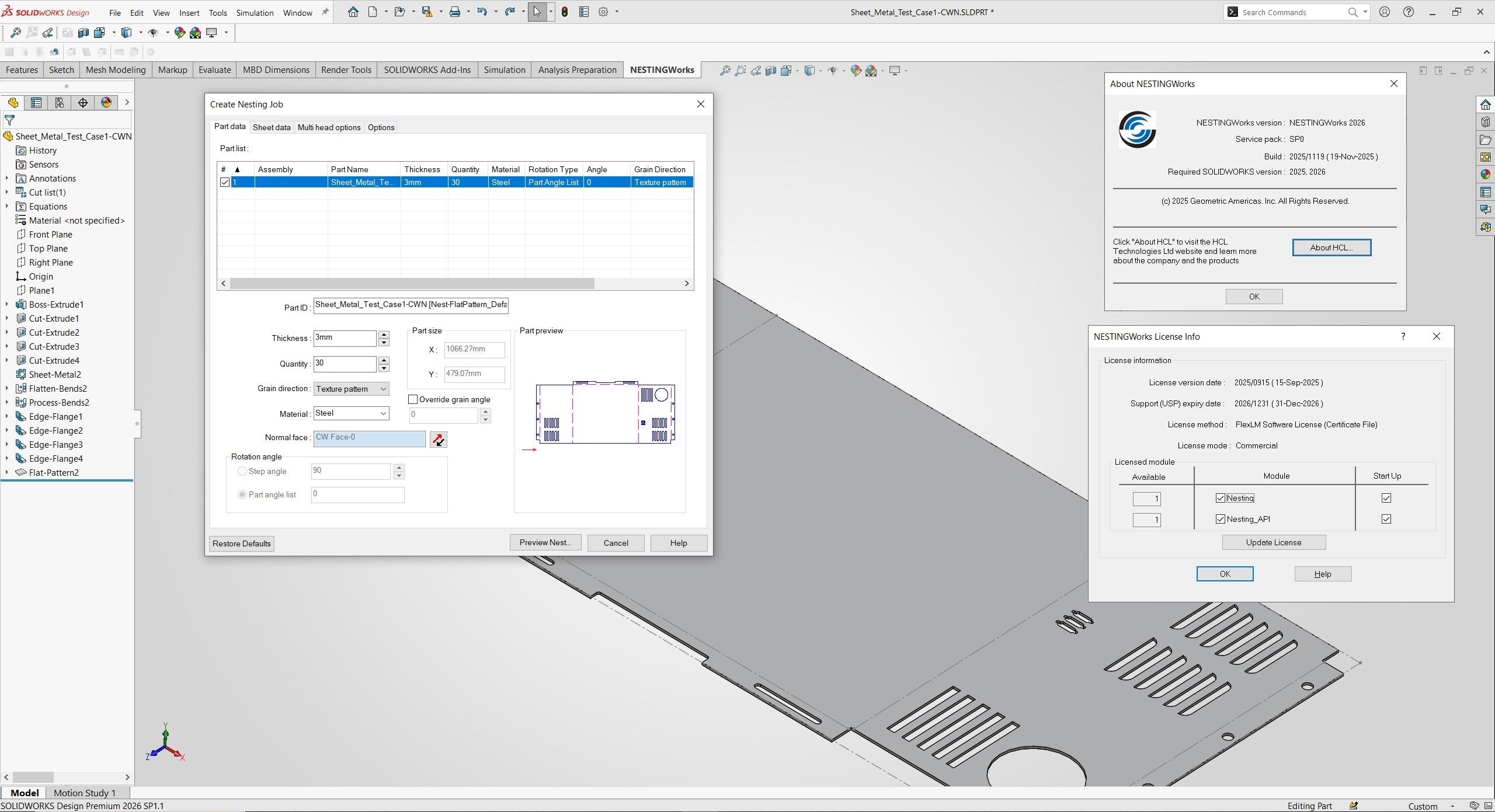Open Custom Properties task pane icon

1486,192
